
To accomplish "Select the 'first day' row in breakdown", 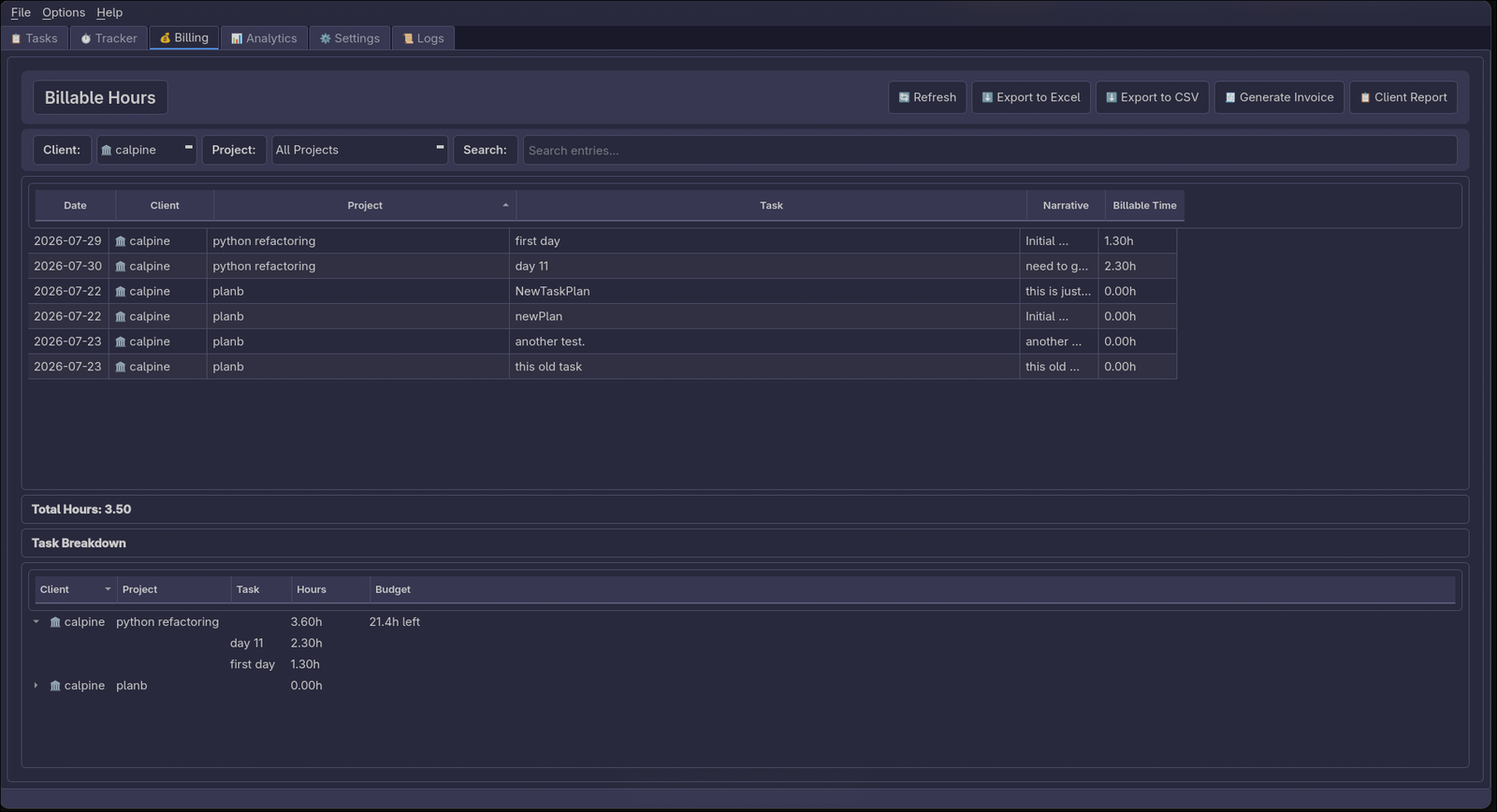I will 253,664.
